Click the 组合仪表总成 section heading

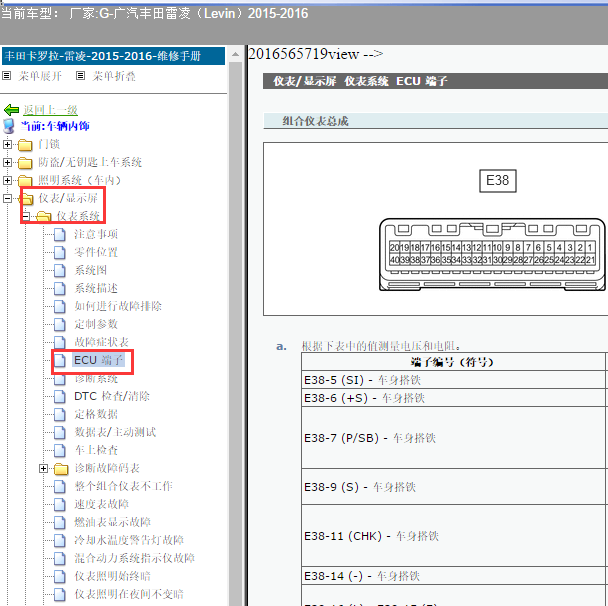click(316, 121)
